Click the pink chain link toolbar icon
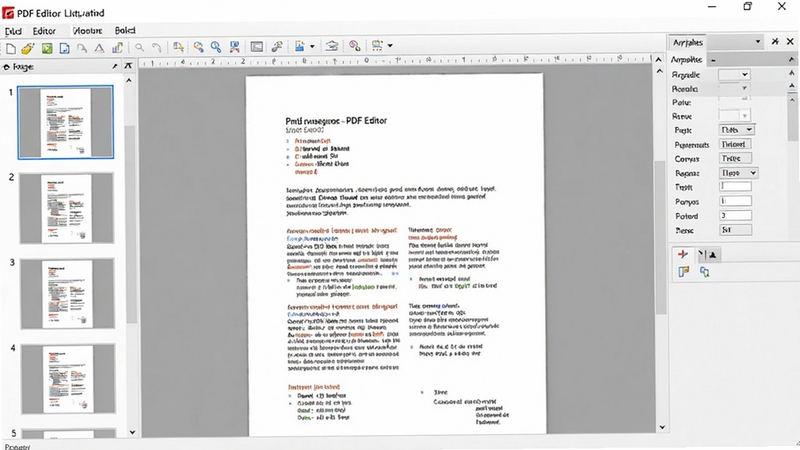 click(x=355, y=46)
